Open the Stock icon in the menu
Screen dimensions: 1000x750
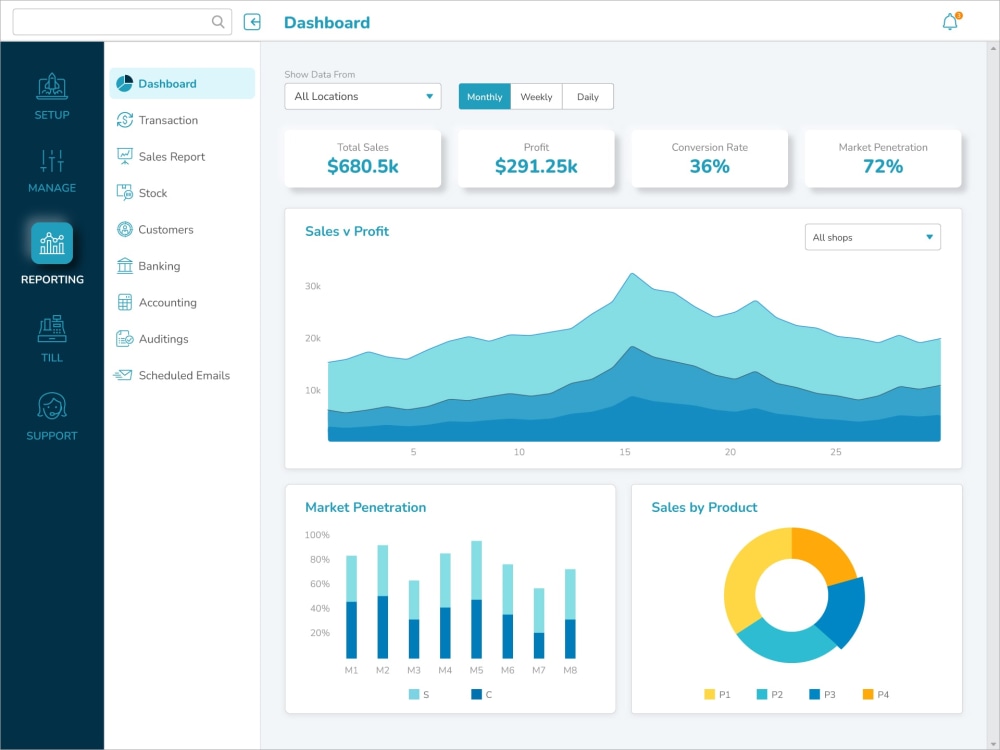(x=126, y=193)
